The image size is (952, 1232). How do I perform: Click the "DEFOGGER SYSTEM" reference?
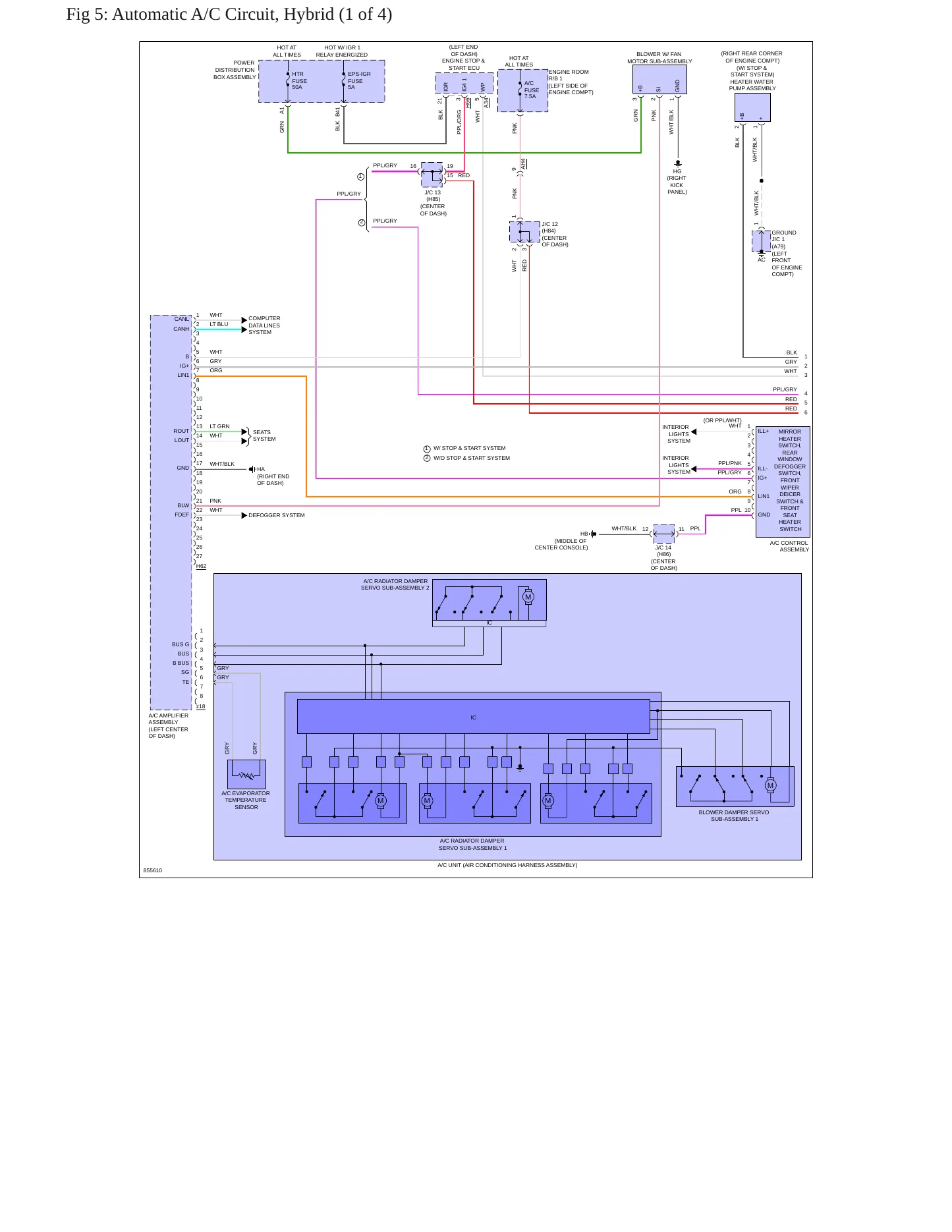(x=277, y=515)
